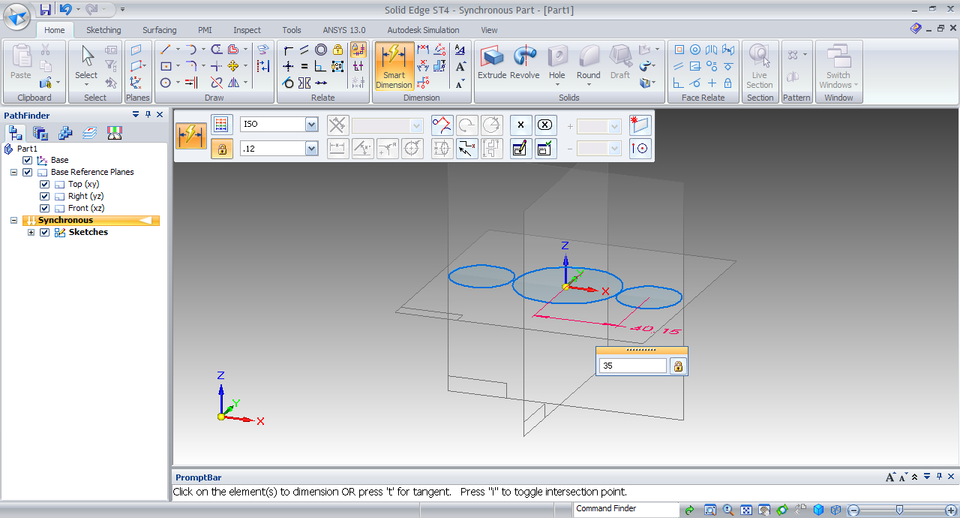Screen dimensions: 960x518
Task: Apply the Perpendicular relationship in Relate group
Action: click(x=320, y=66)
